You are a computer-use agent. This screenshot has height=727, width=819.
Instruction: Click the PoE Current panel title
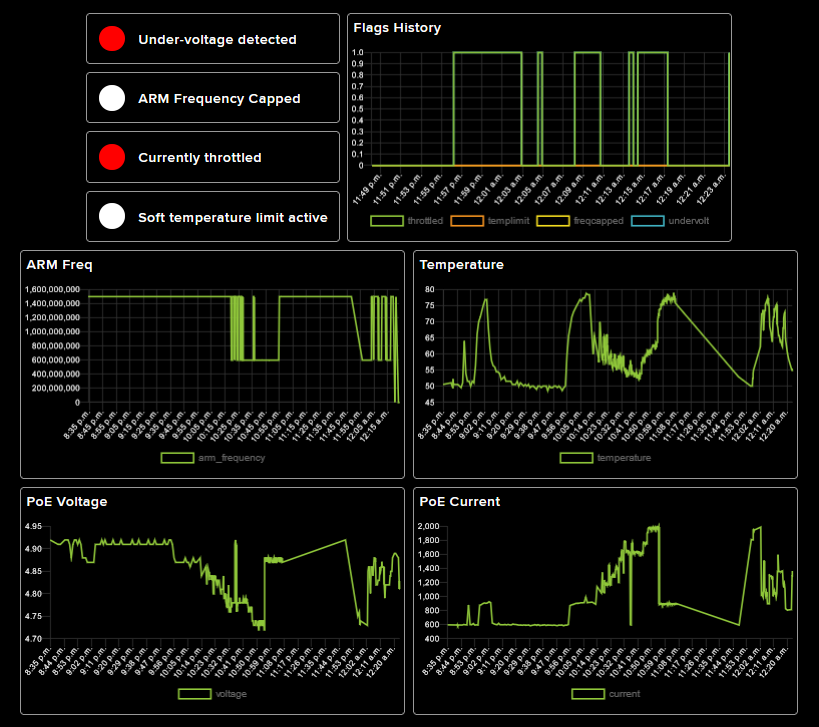460,501
